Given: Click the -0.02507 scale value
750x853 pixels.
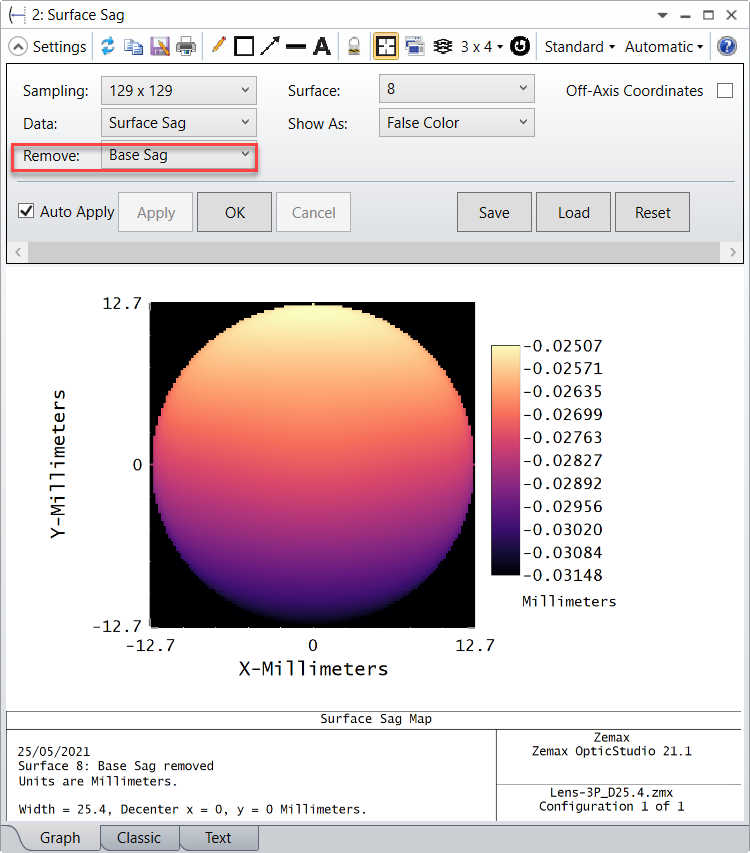Looking at the screenshot, I should coord(563,346).
